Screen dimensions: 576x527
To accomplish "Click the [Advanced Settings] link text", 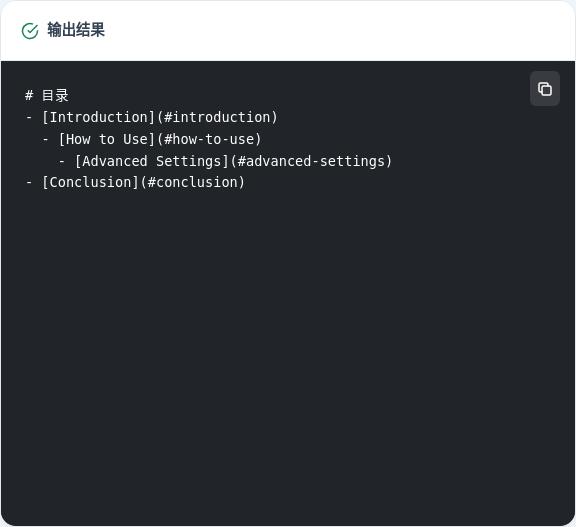I will [x=152, y=161].
